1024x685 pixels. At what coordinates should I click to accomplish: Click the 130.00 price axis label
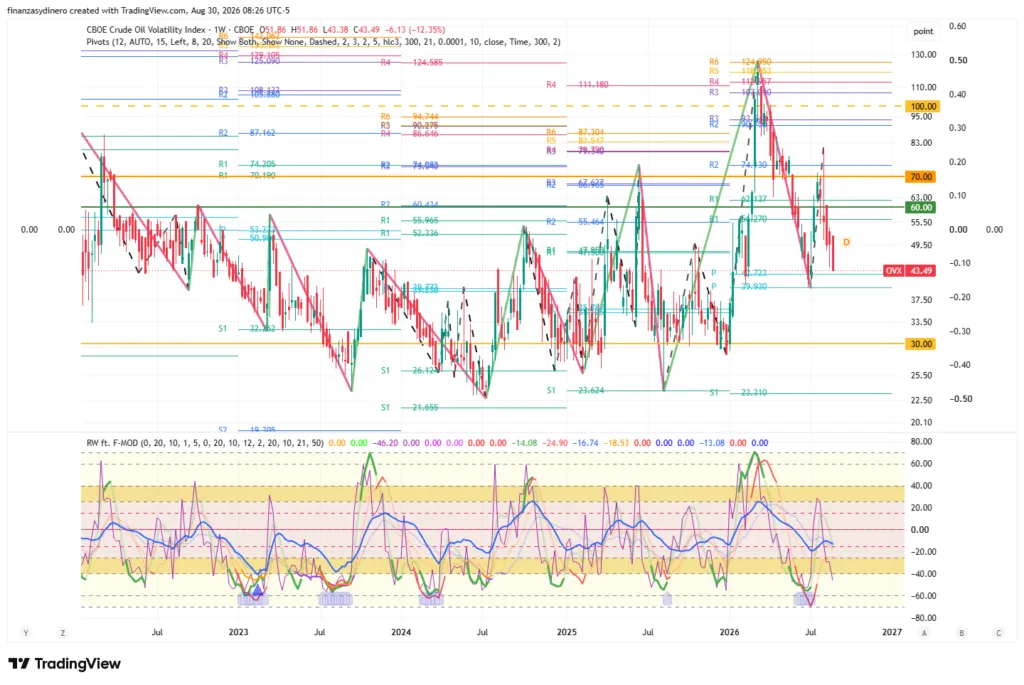coord(923,55)
